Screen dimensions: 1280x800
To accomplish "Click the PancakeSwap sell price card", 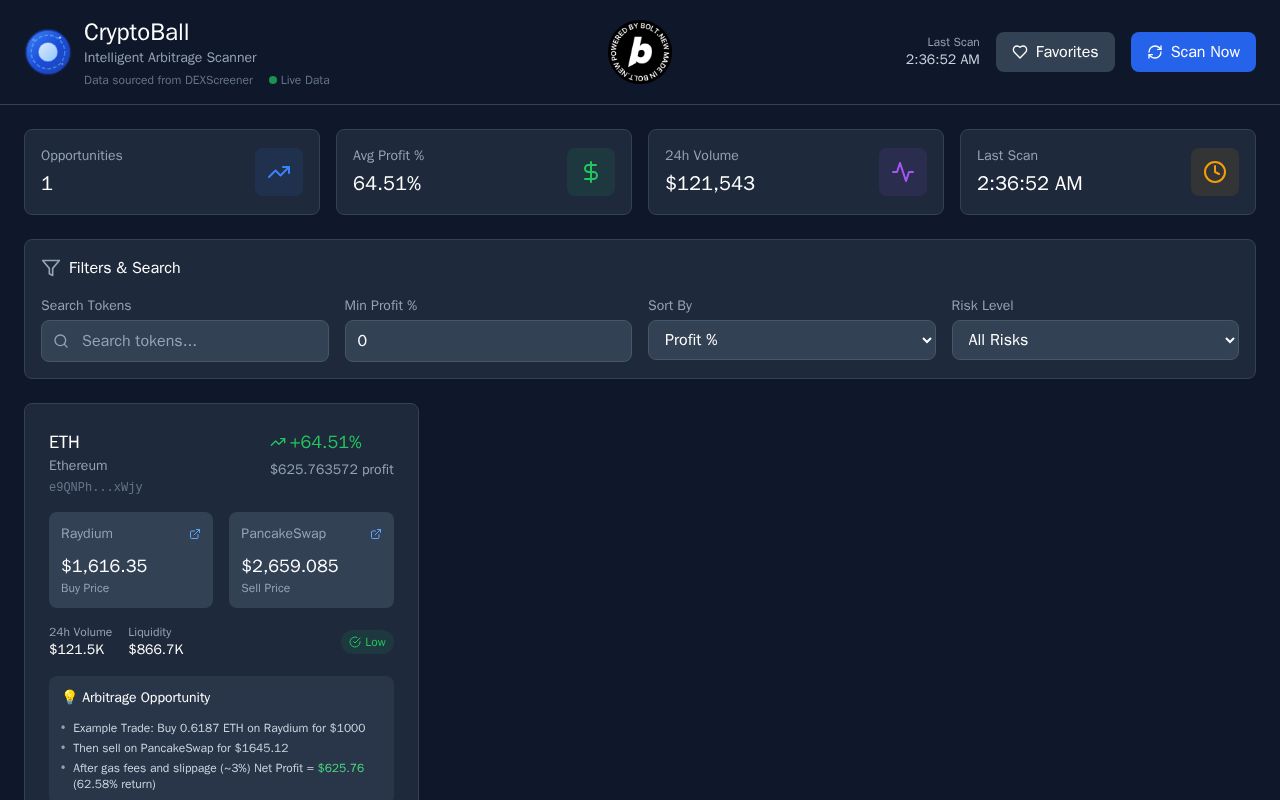I will pos(311,560).
